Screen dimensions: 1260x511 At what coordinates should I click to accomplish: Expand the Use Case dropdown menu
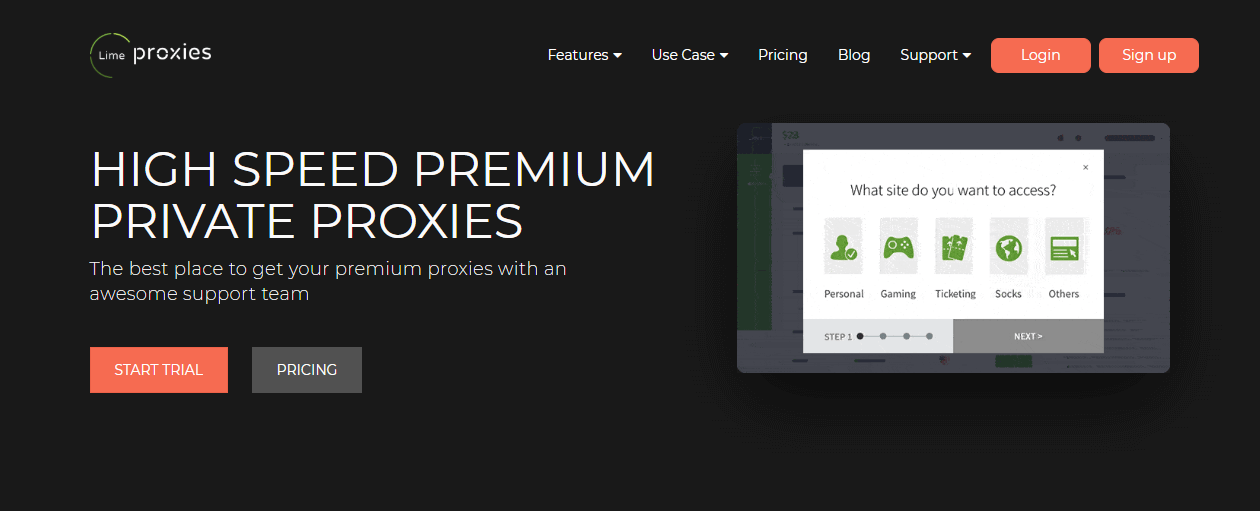click(690, 55)
